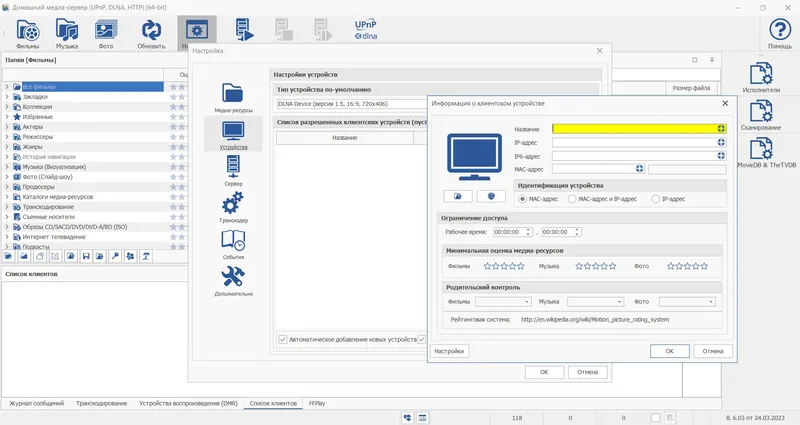Open the Помощь help icon
The width and height of the screenshot is (800, 425).
(x=779, y=31)
